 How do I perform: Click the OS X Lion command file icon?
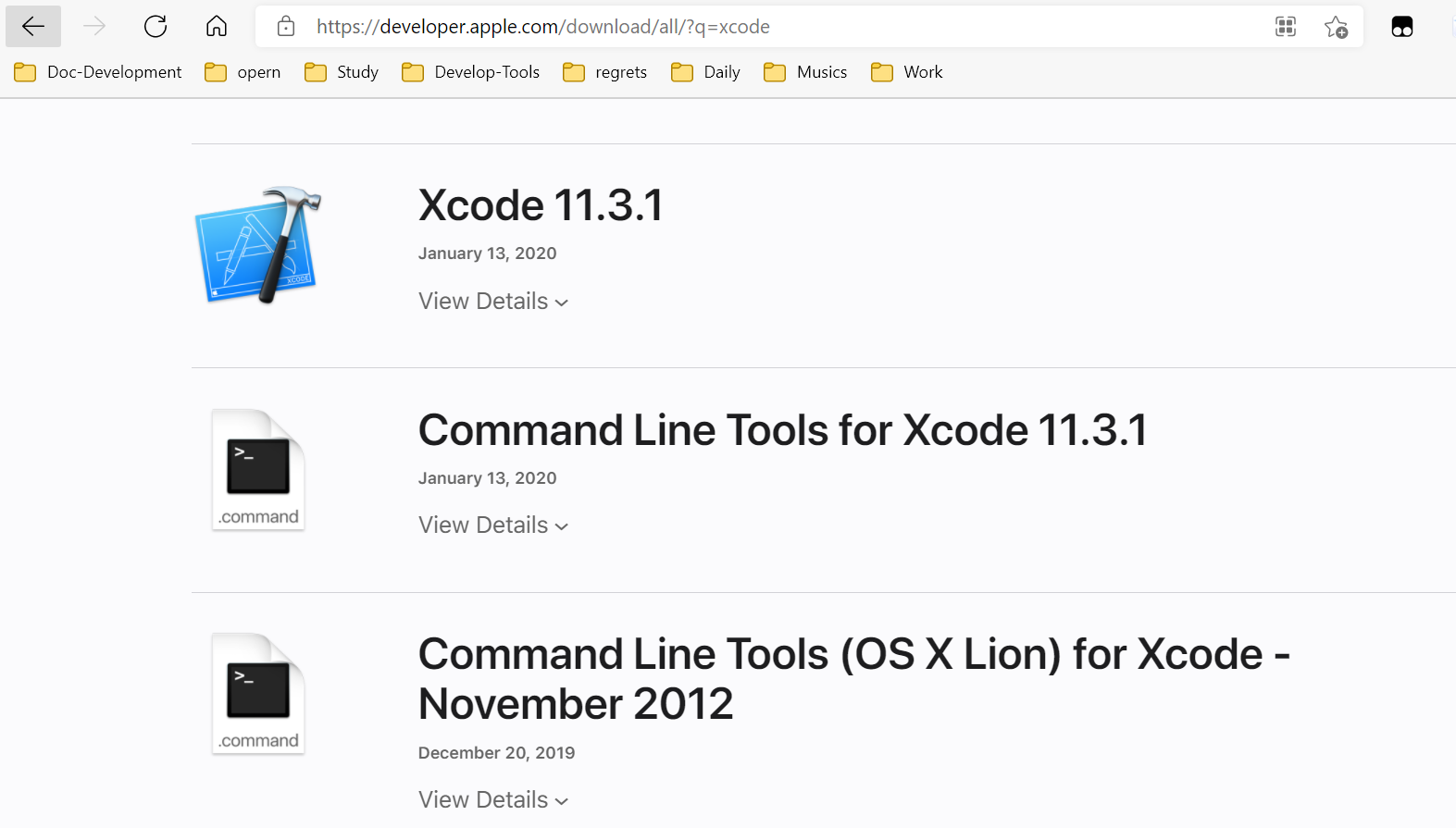point(258,694)
